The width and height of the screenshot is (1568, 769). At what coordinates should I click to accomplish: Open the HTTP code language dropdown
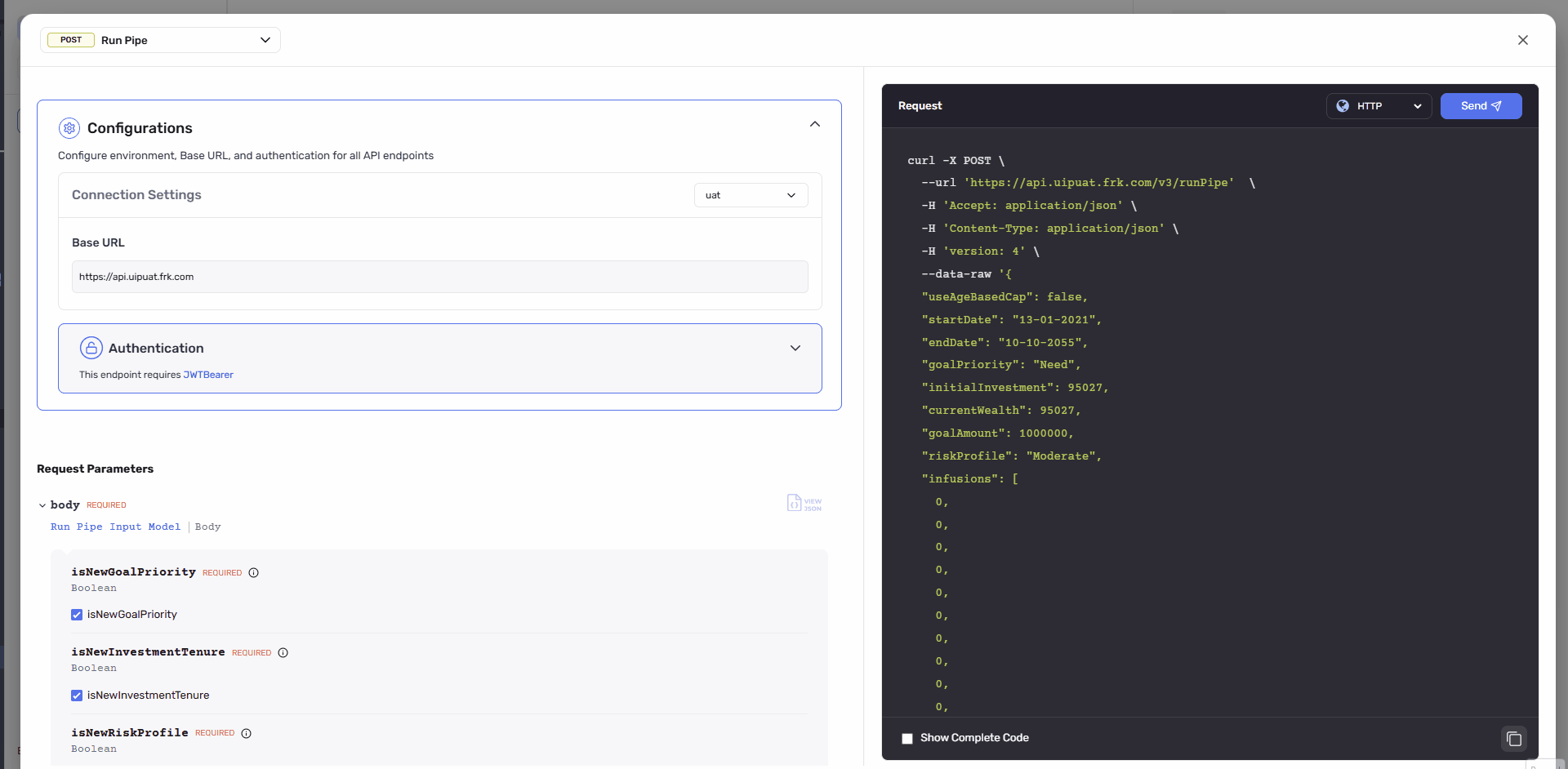[1418, 105]
